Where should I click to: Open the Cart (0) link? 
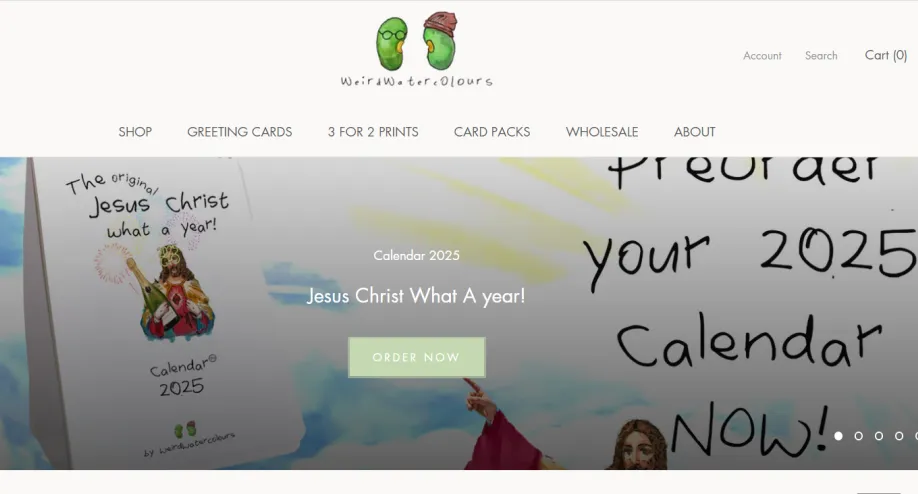tap(886, 55)
